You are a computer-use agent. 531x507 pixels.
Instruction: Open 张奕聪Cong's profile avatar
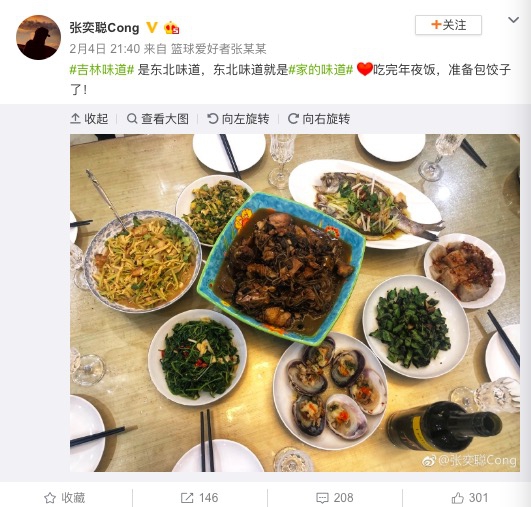tap(38, 37)
